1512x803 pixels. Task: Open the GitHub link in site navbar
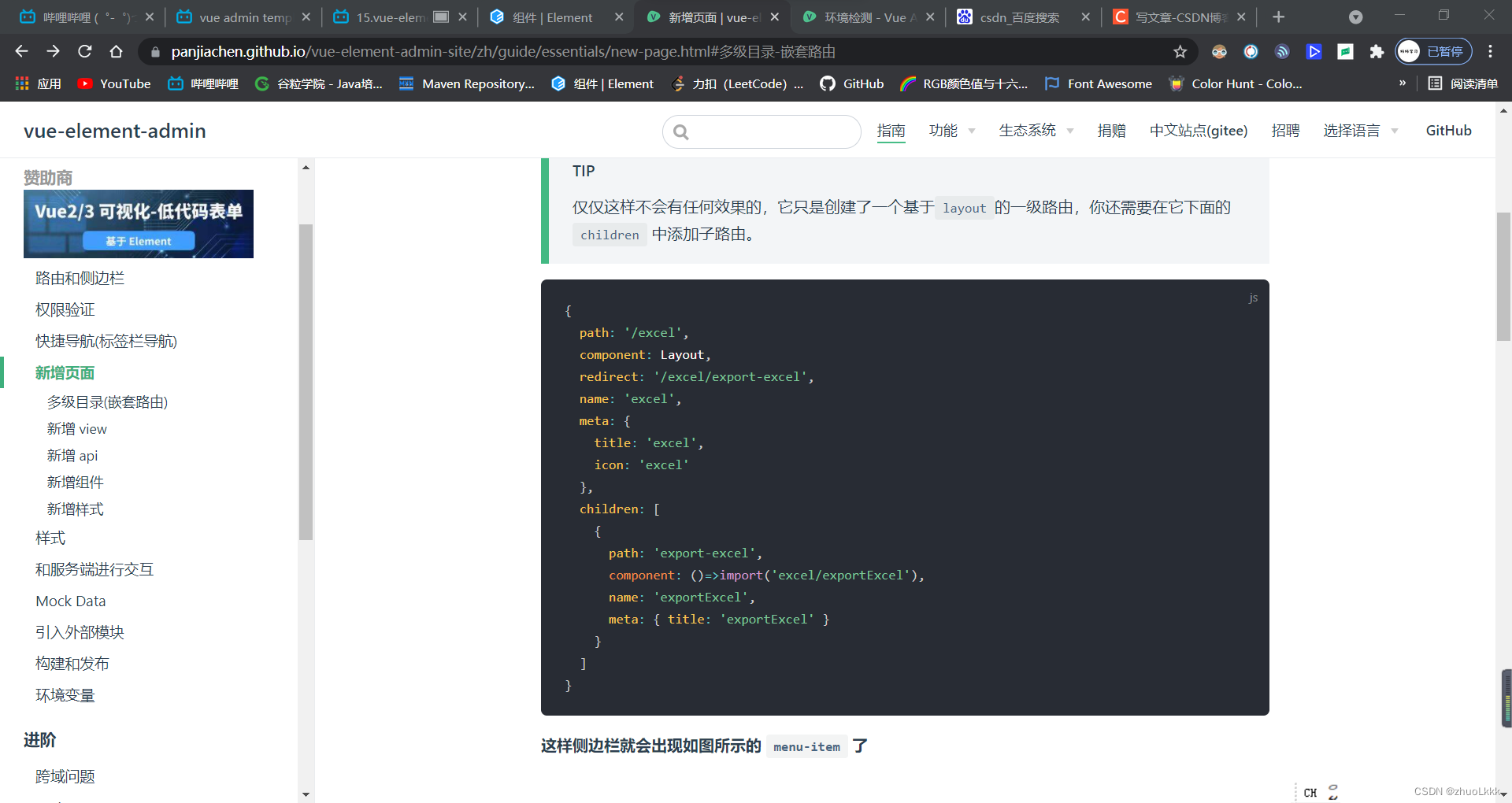(x=1448, y=131)
